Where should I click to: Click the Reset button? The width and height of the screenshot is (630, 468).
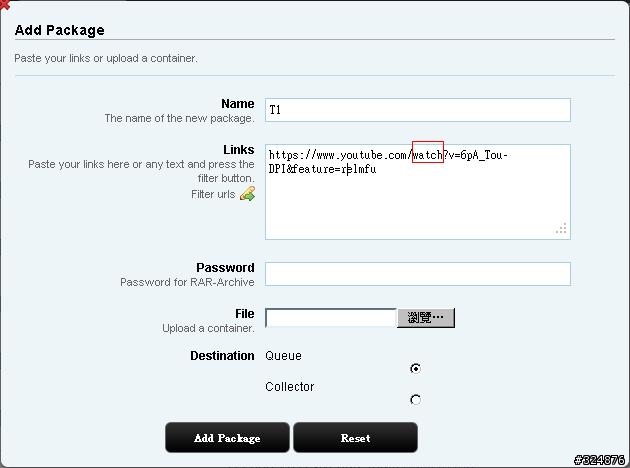[355, 437]
